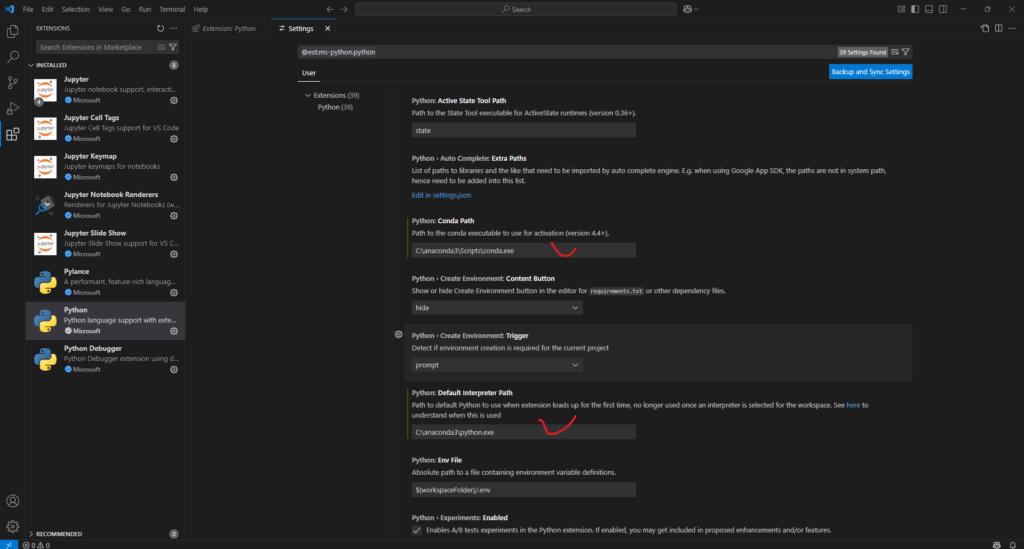The image size is (1024, 549).
Task: Clear extensions search results icon
Action: pyautogui.click(x=161, y=47)
